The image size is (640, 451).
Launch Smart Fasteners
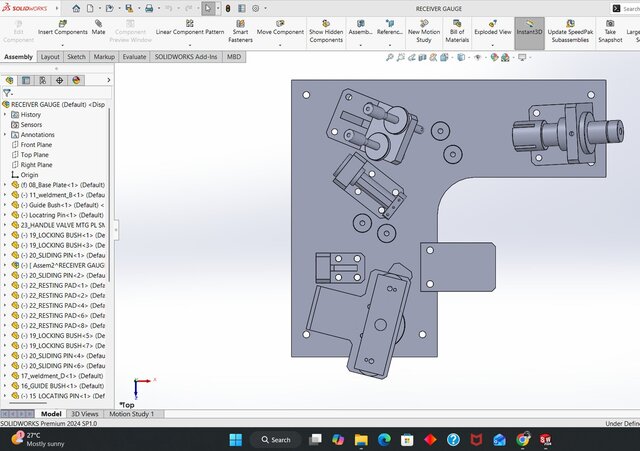click(x=240, y=31)
